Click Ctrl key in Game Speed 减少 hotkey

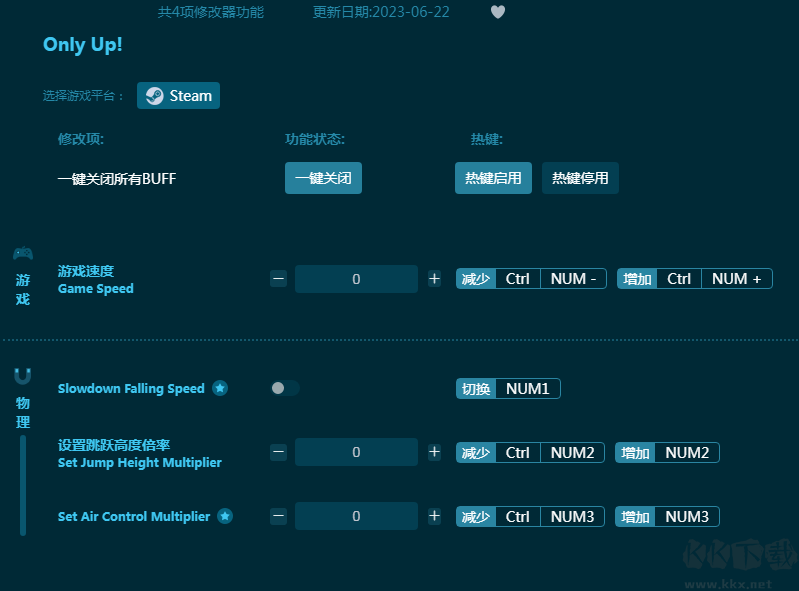click(518, 279)
